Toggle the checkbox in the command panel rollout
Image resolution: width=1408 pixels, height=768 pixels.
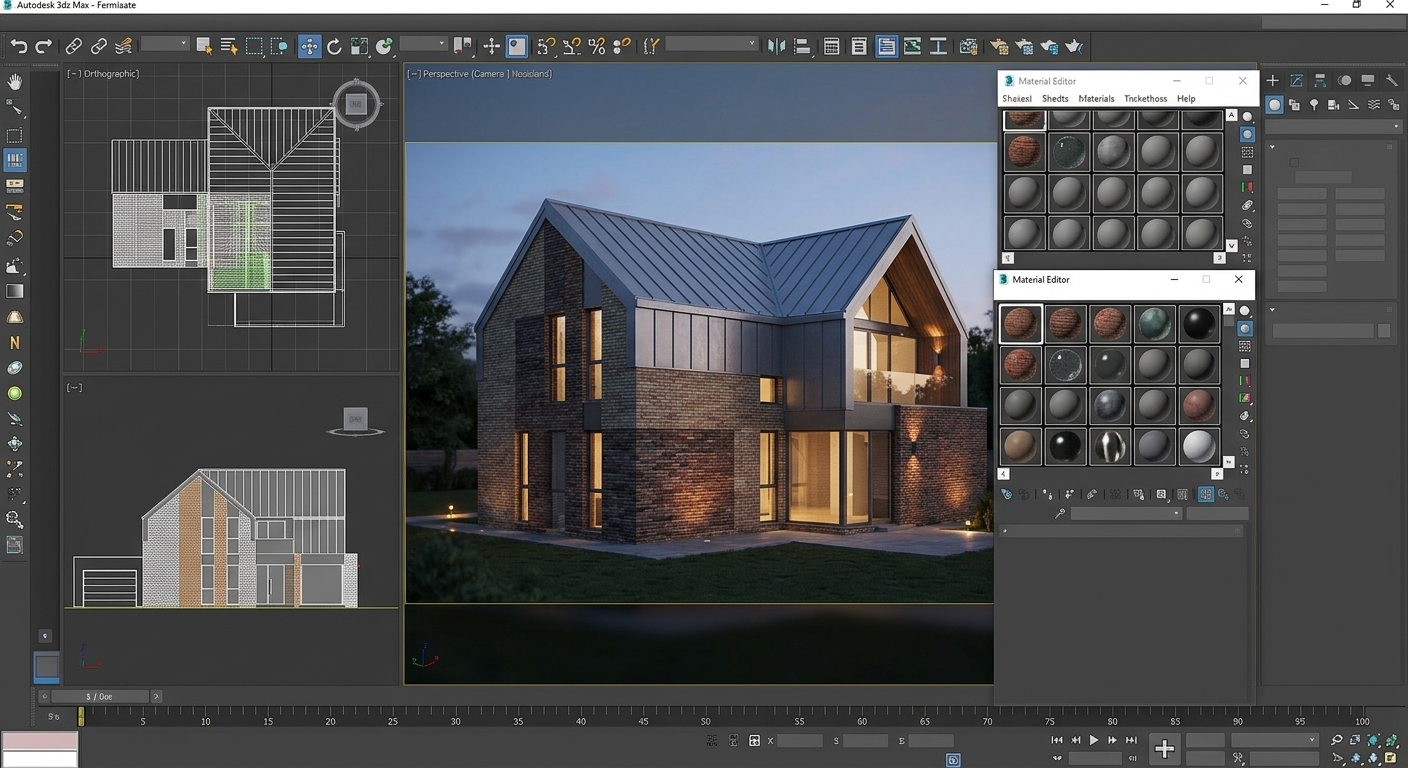[1294, 162]
